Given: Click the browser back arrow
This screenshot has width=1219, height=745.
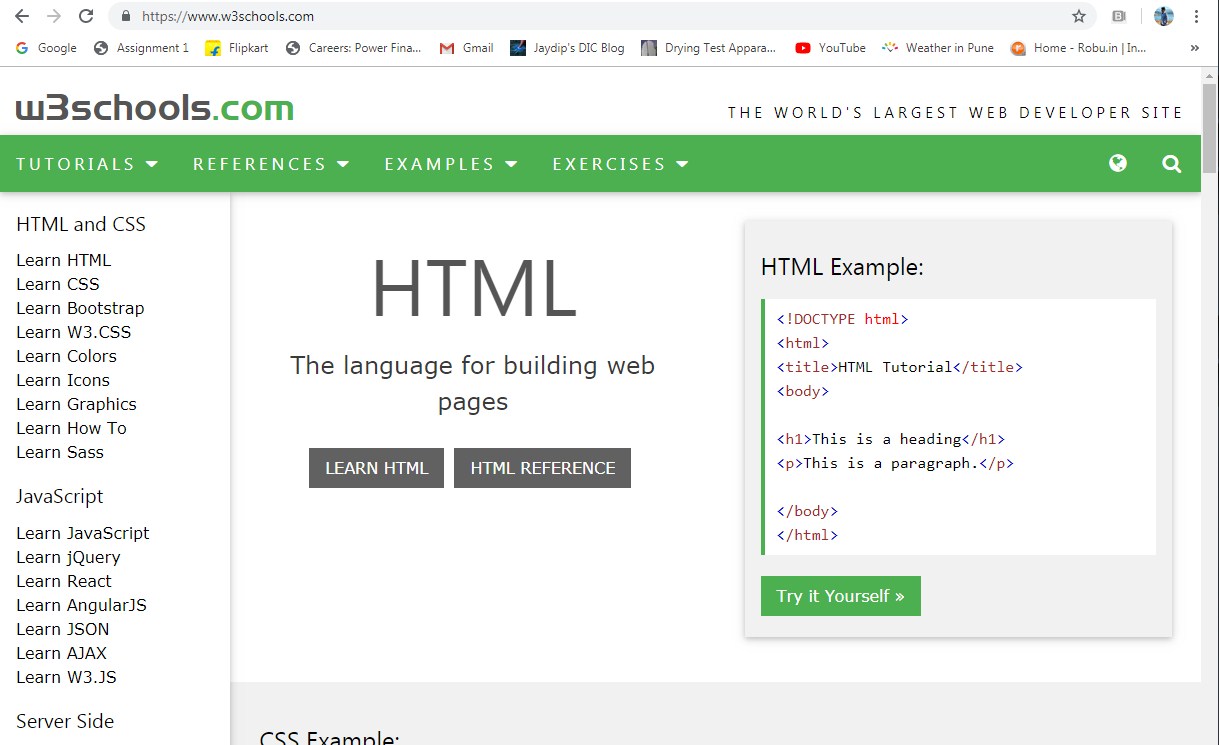Looking at the screenshot, I should (x=22, y=16).
